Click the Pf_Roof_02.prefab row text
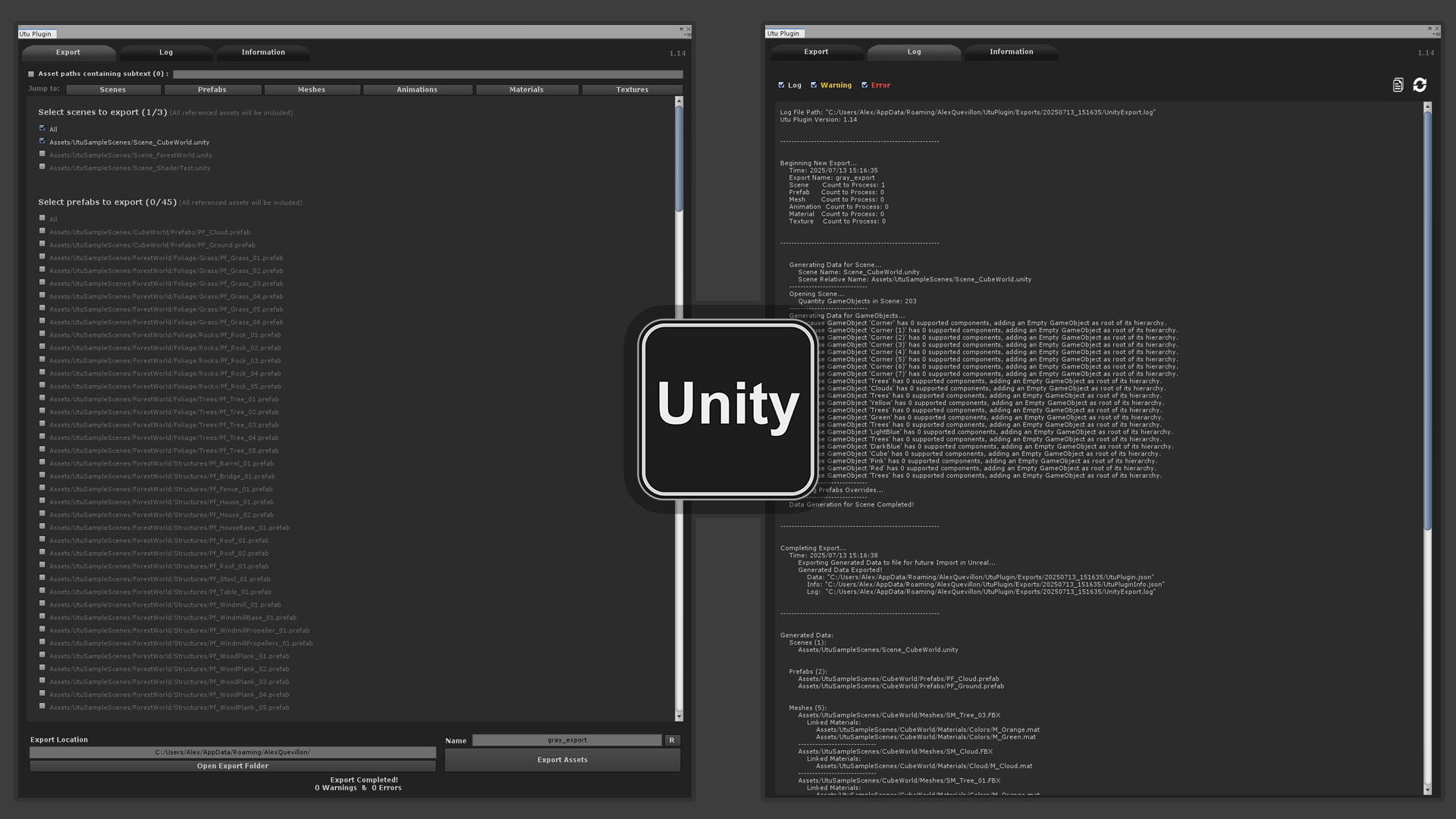Image resolution: width=1456 pixels, height=819 pixels. tap(159, 554)
